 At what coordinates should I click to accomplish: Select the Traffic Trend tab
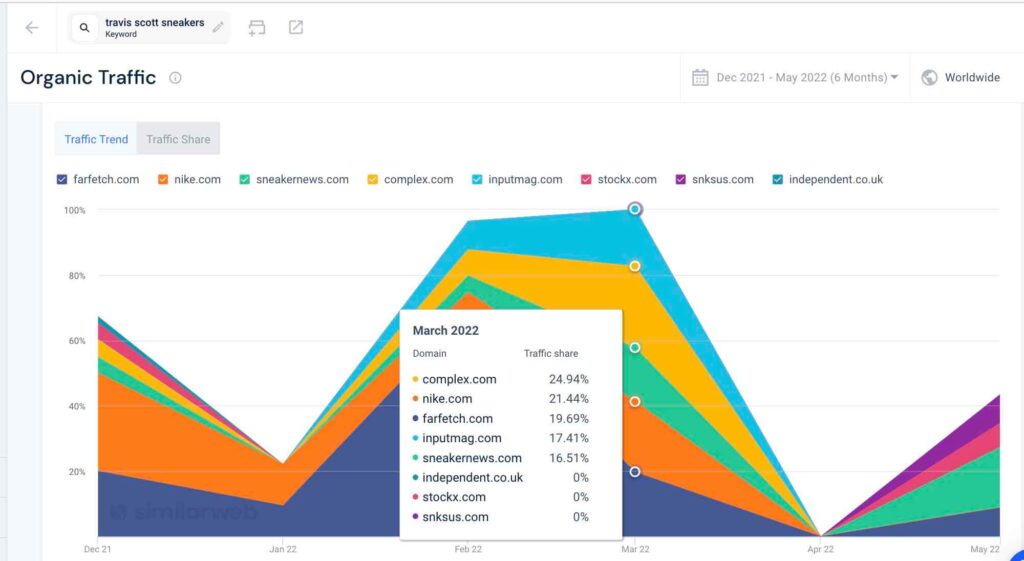(x=96, y=139)
